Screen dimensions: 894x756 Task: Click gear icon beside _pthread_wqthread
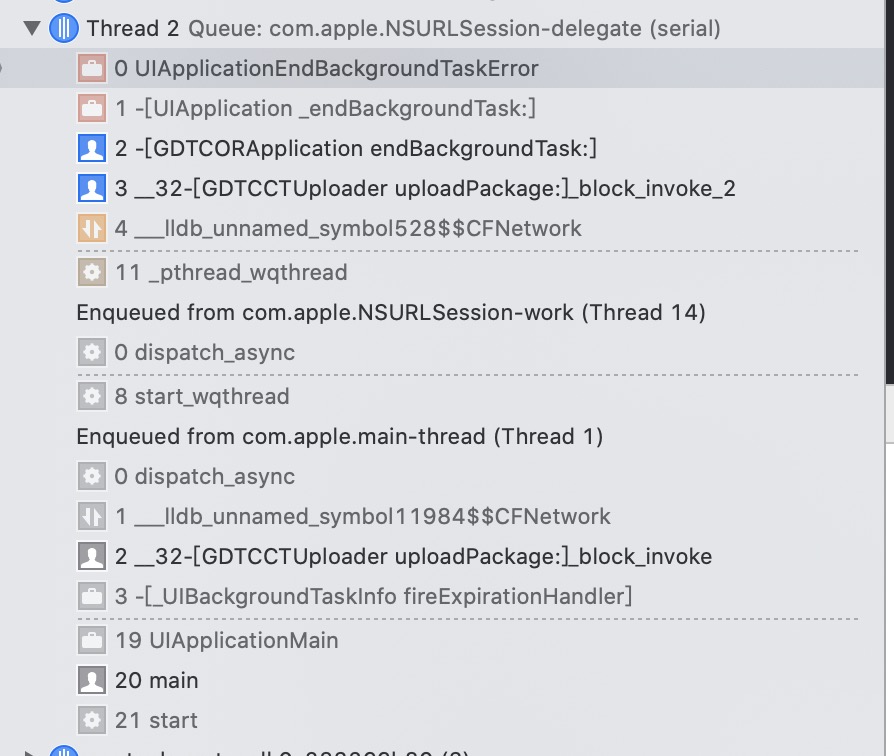click(92, 273)
